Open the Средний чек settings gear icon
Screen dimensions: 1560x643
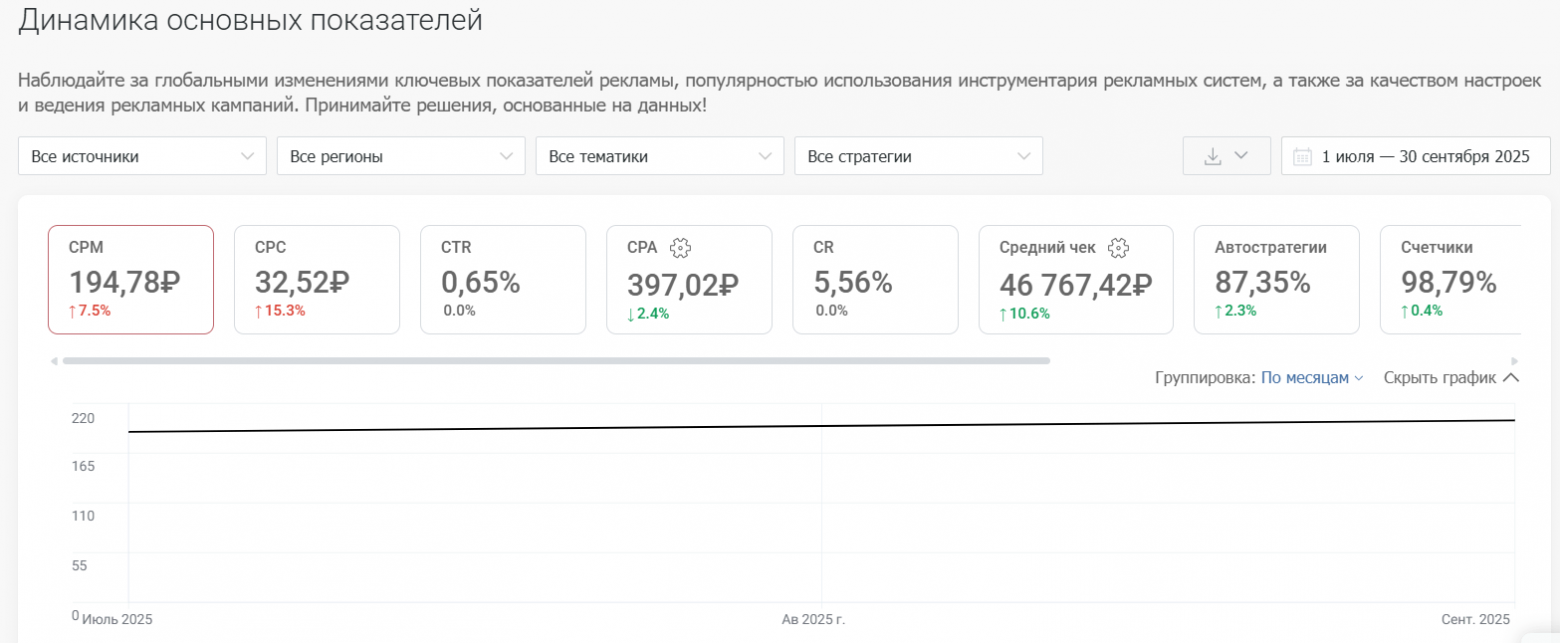point(1119,248)
